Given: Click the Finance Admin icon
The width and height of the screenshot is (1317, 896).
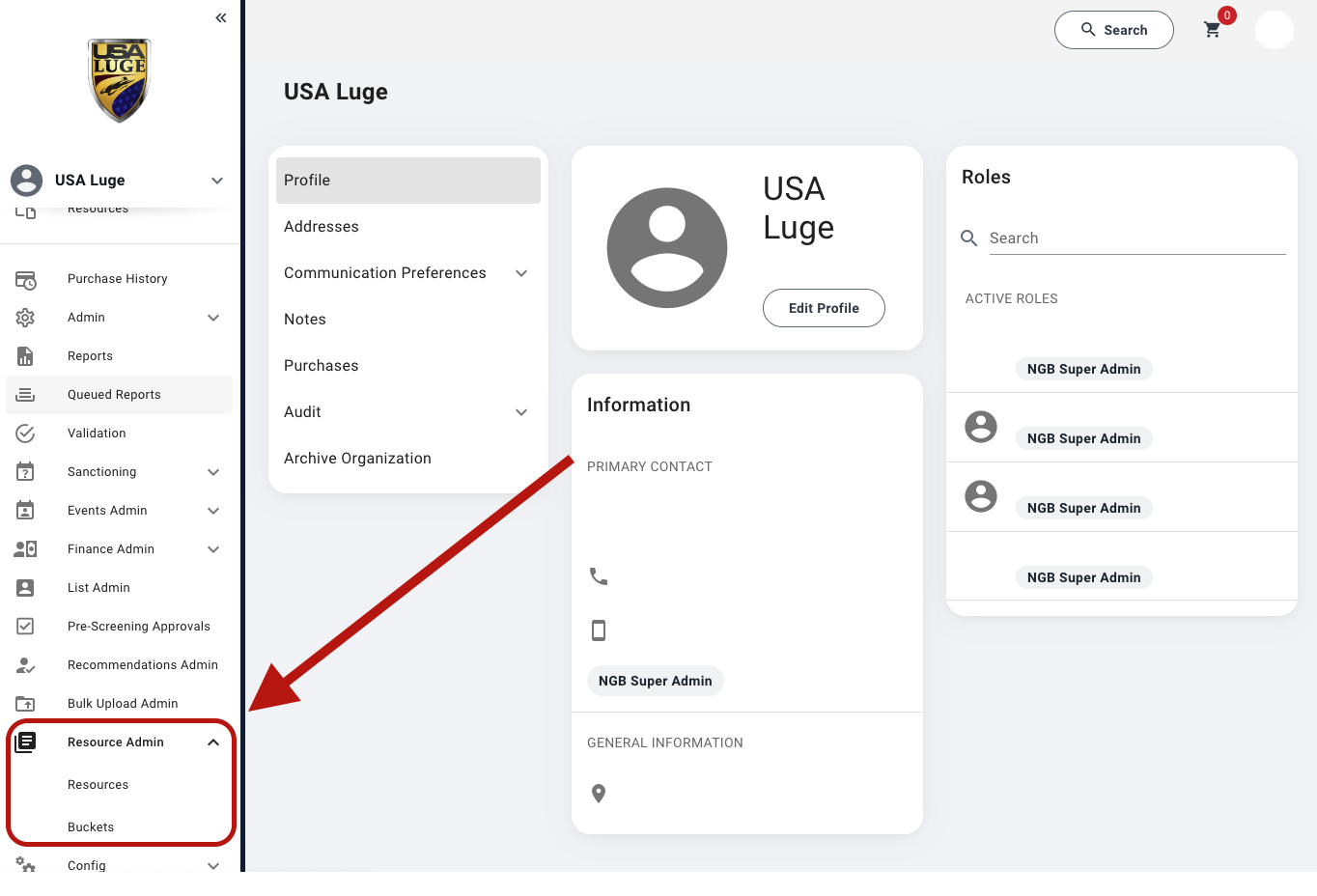Looking at the screenshot, I should click(x=26, y=549).
